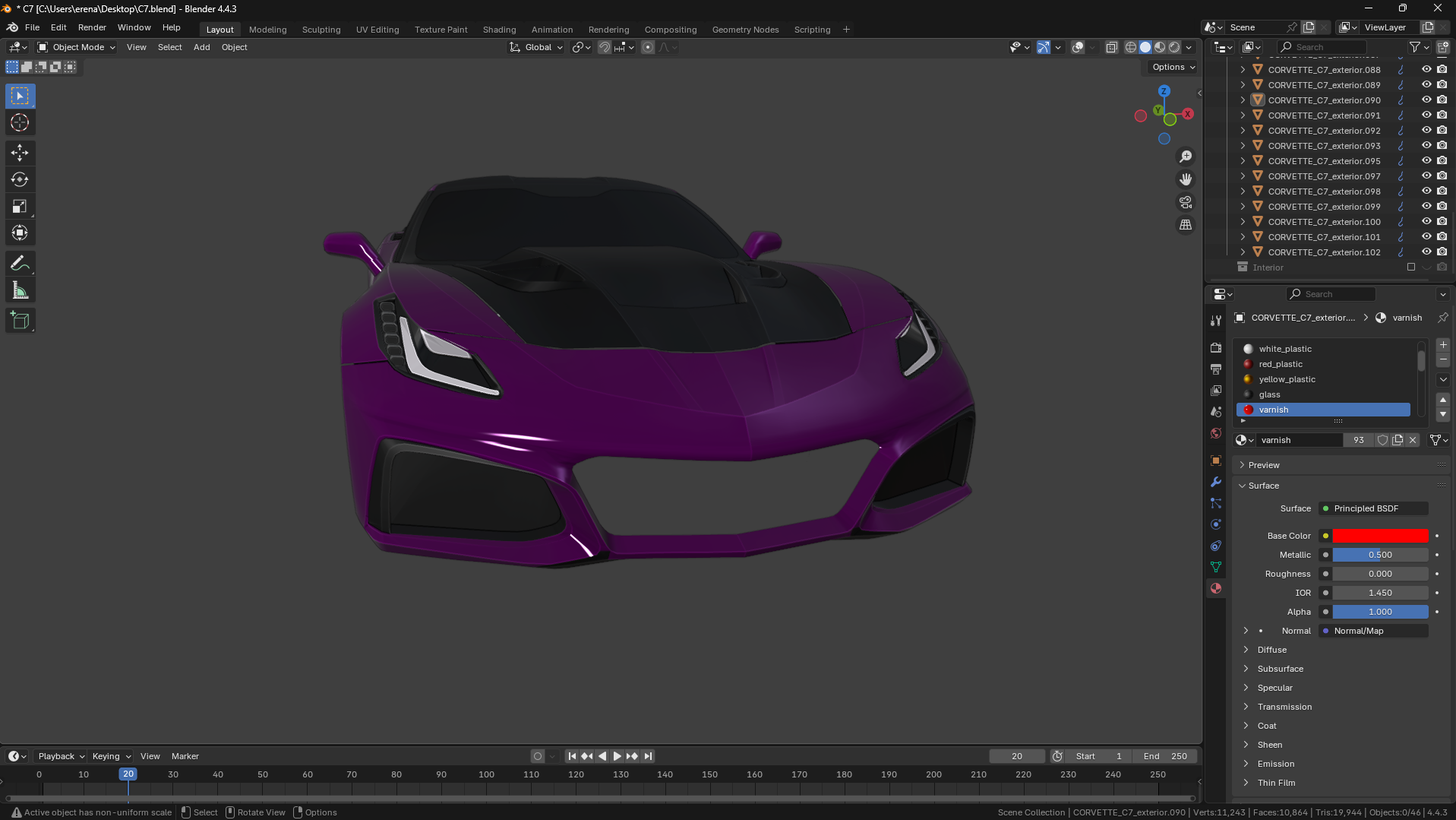1456x820 pixels.
Task: Disable rendering of CORVETTE_C7_exterior.095 camera icon
Action: coord(1442,160)
